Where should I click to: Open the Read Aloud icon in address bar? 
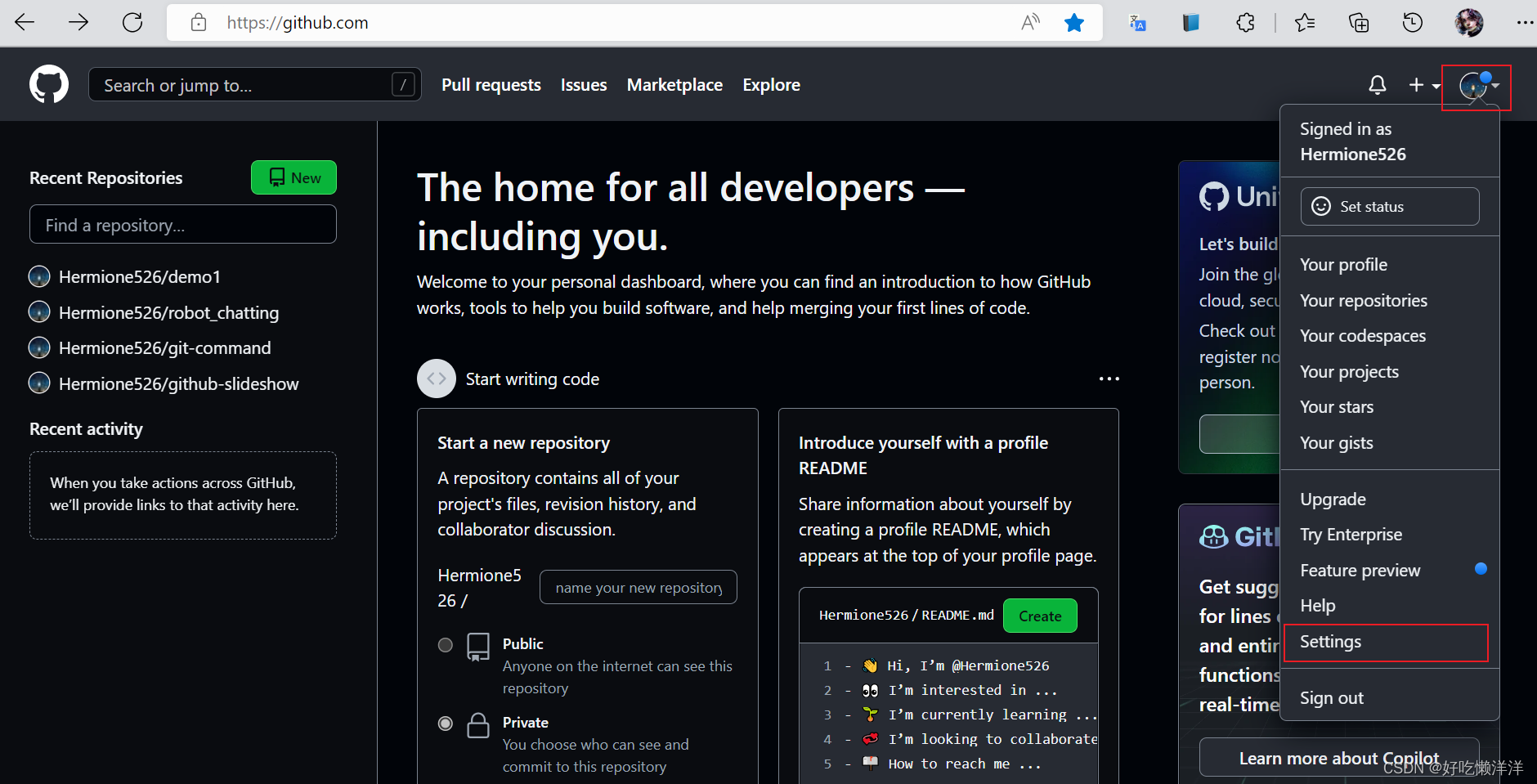coord(1031,22)
